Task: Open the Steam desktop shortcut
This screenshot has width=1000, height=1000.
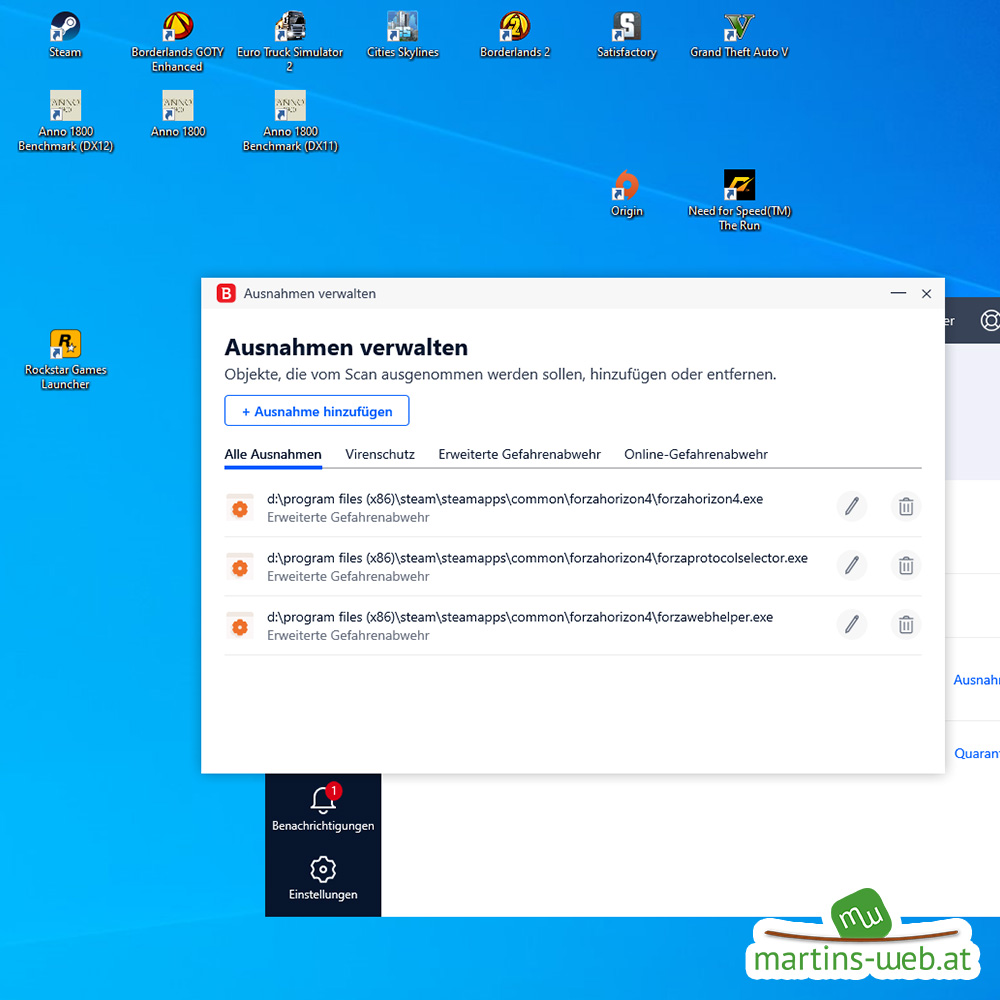Action: (65, 35)
